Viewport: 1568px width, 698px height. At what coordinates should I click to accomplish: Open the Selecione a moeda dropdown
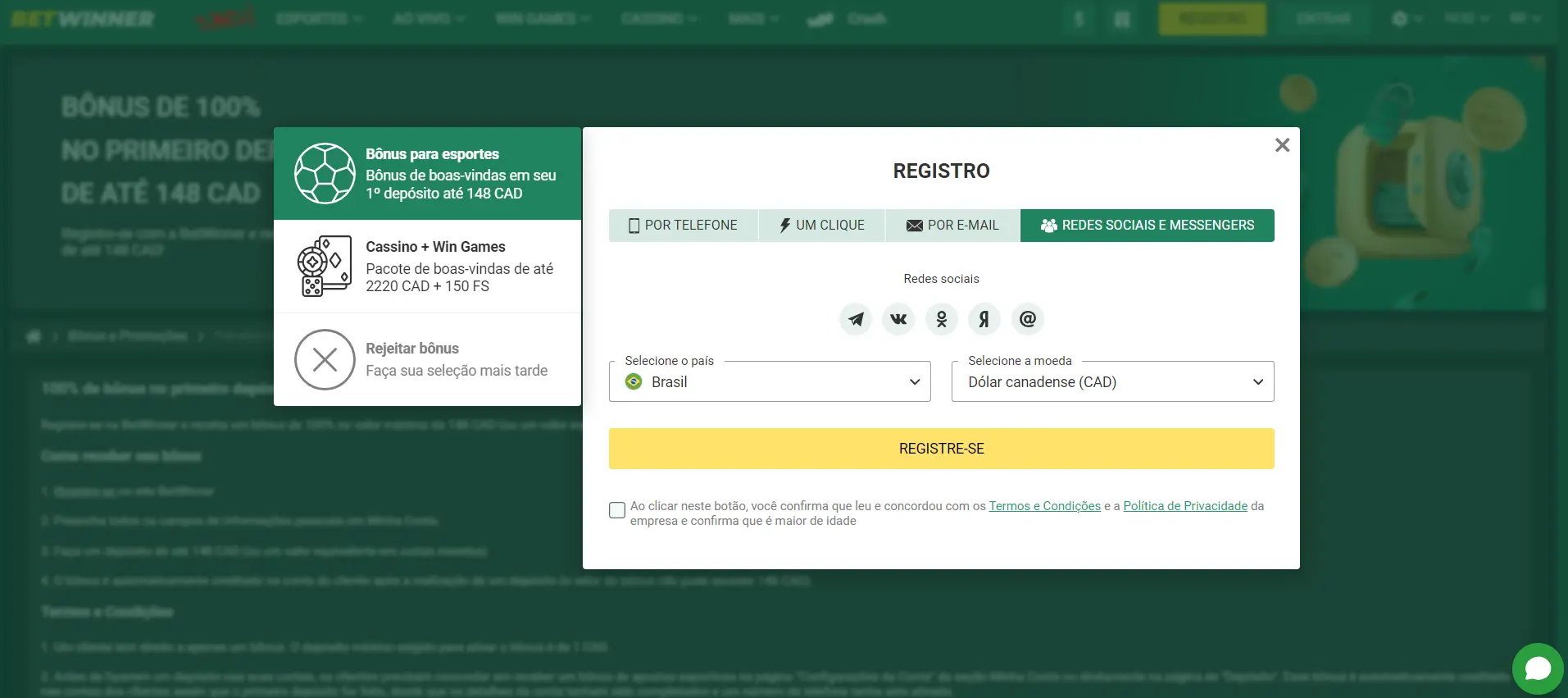click(1112, 381)
